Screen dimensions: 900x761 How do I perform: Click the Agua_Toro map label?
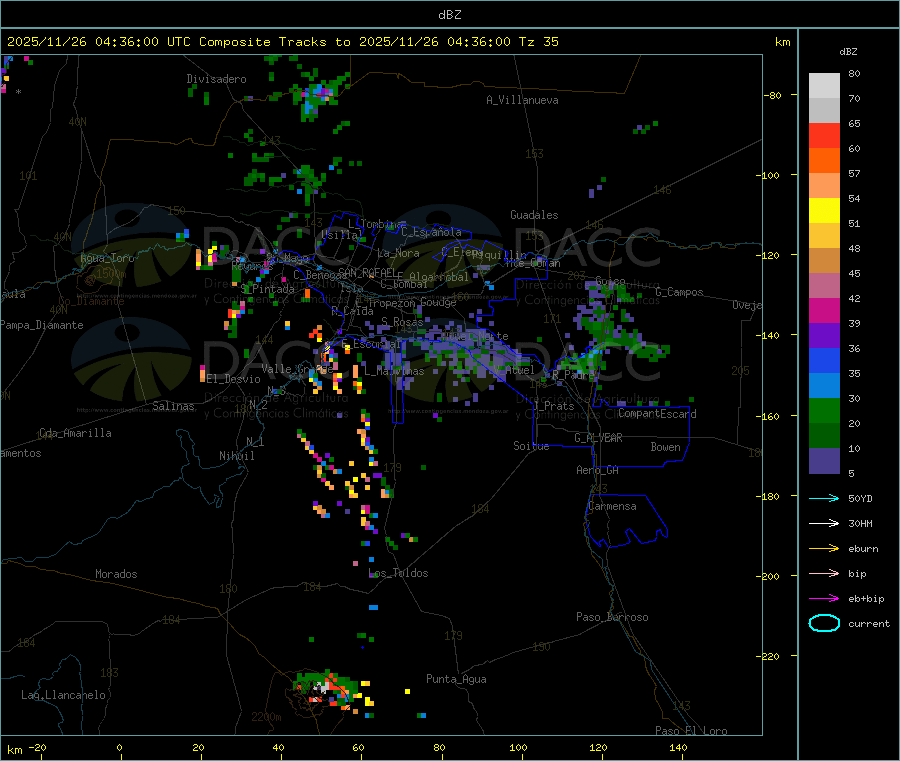(107, 258)
